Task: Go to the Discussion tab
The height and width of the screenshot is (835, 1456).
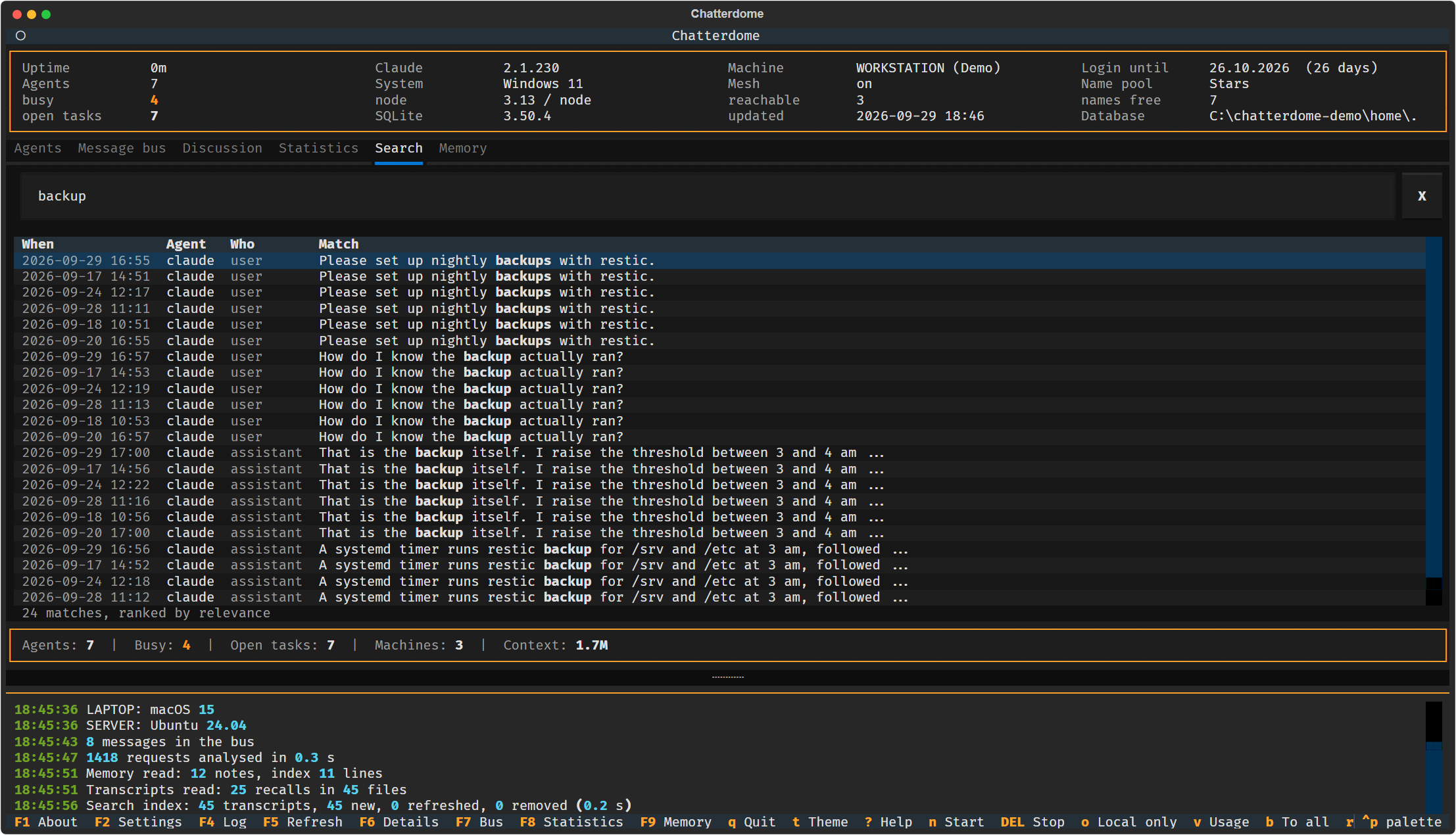Action: (x=222, y=149)
